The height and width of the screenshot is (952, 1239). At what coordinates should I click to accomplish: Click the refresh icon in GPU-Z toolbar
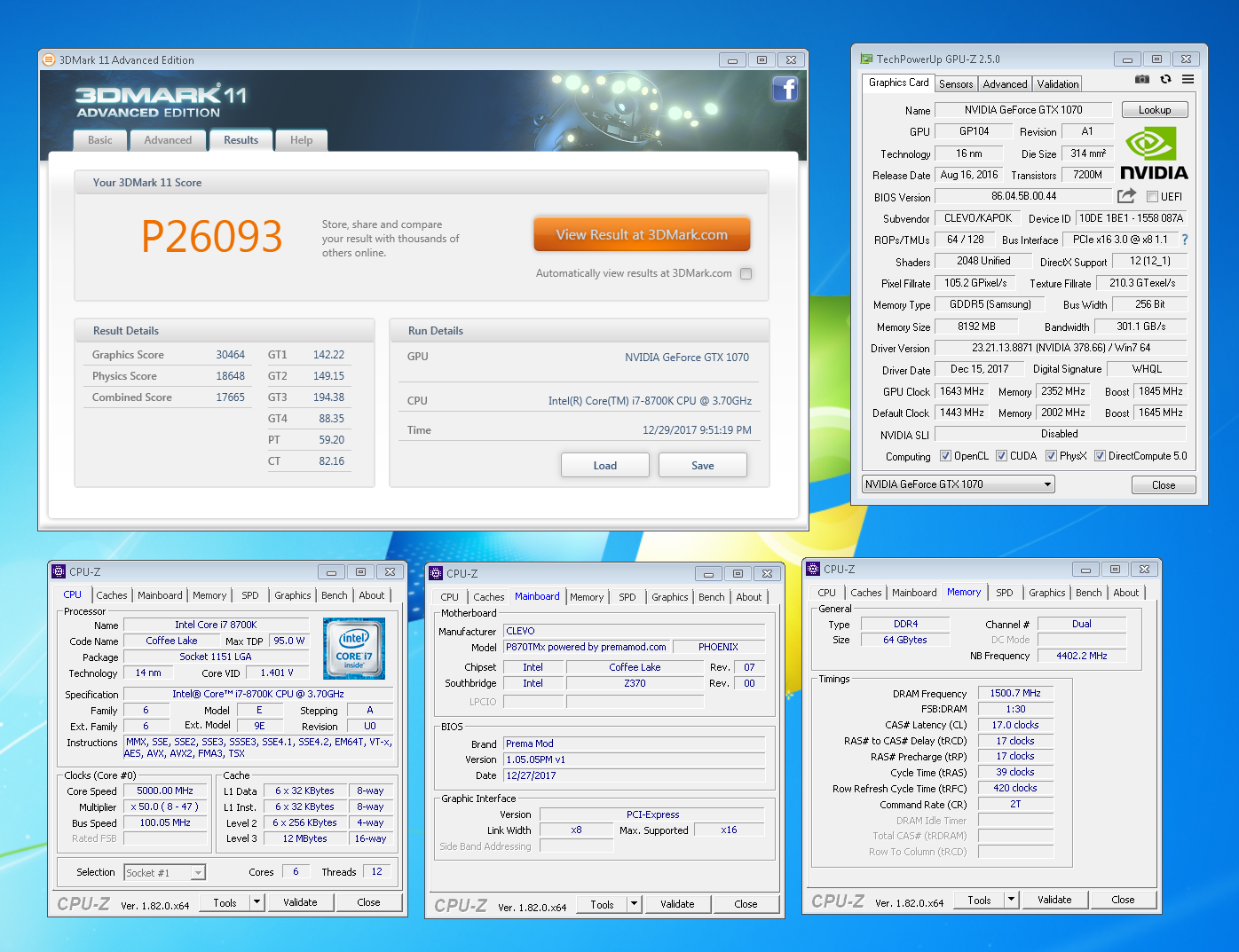(1165, 80)
